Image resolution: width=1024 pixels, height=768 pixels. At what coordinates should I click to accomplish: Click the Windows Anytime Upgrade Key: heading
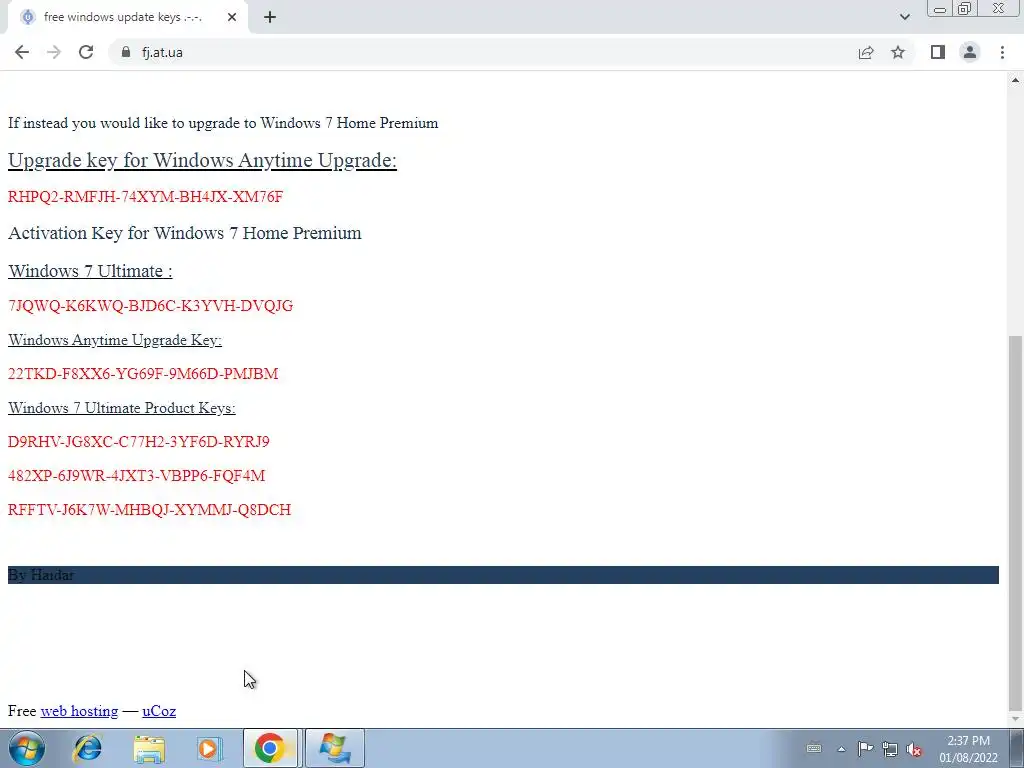(x=115, y=340)
